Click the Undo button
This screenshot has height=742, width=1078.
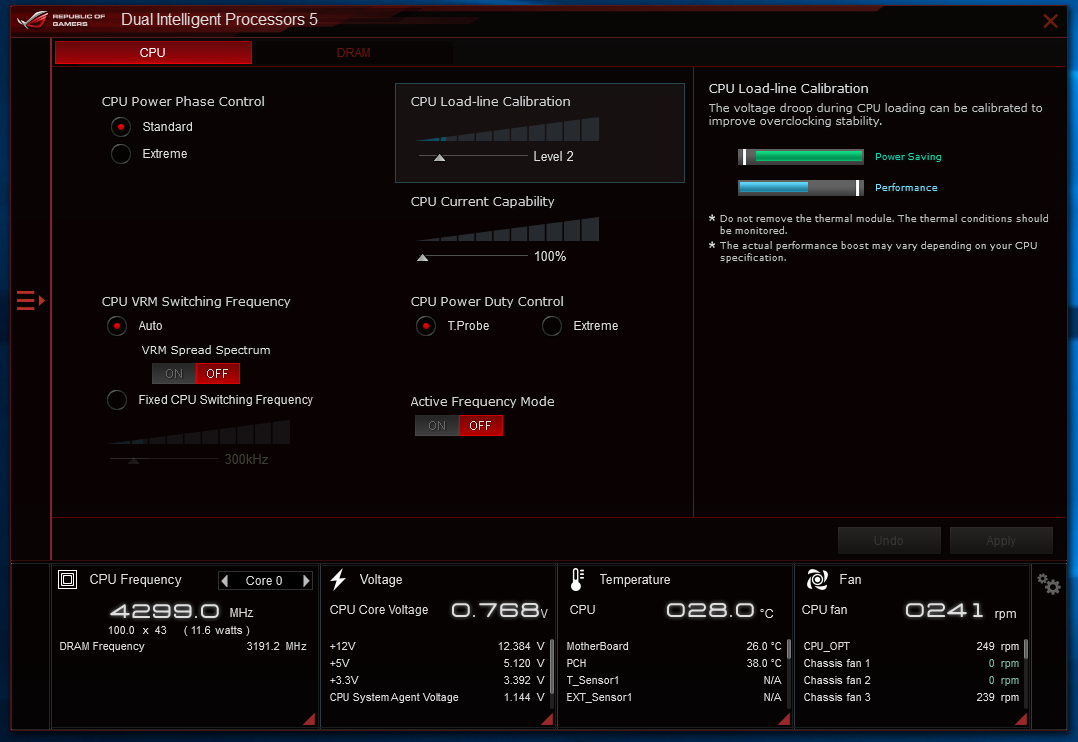889,541
